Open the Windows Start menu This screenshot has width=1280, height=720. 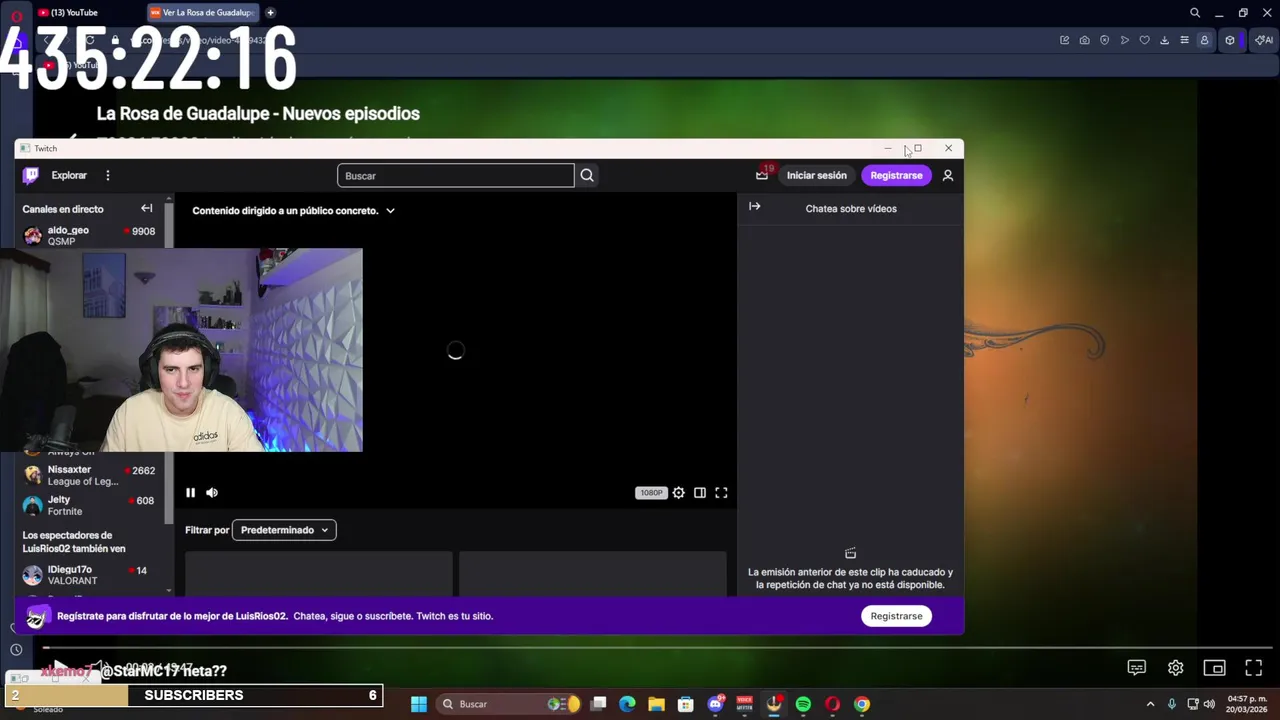[x=419, y=704]
